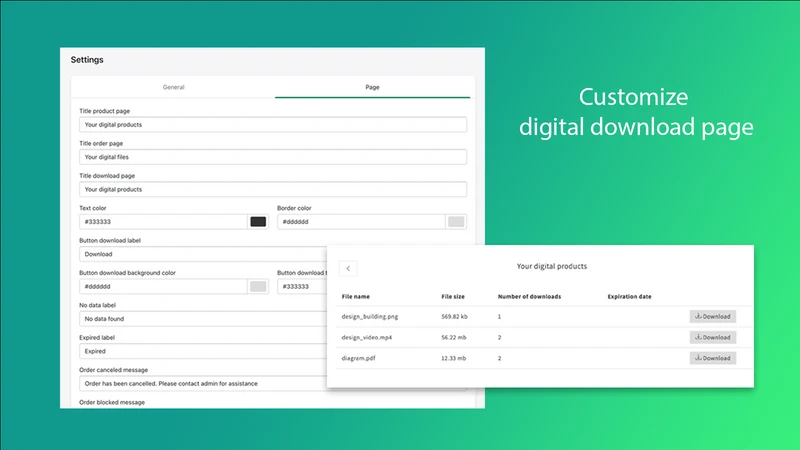Select the diagram.pdf file name

[x=359, y=358]
